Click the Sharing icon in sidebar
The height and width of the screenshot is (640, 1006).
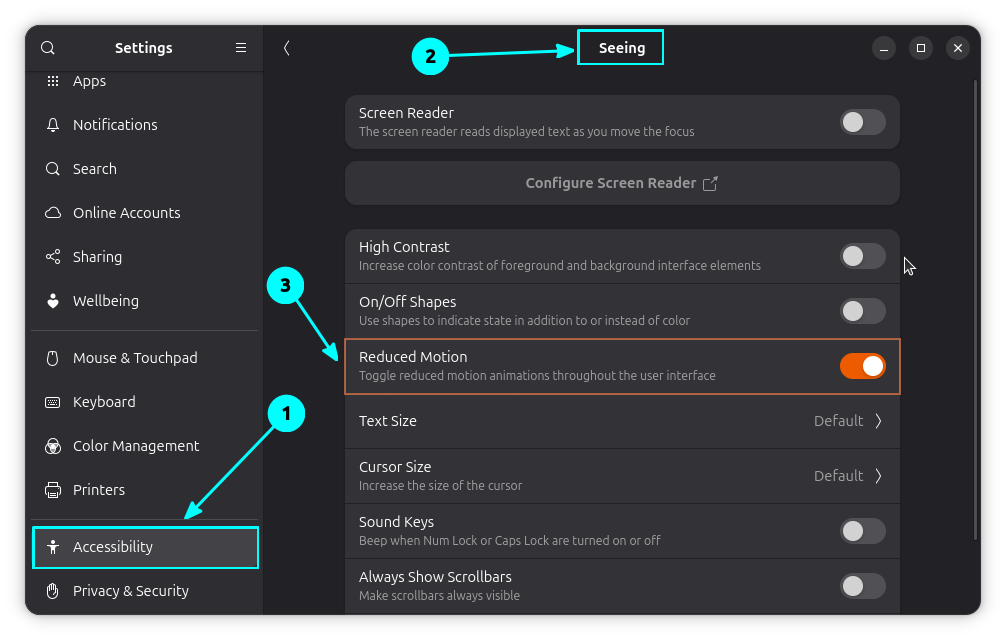click(x=53, y=257)
